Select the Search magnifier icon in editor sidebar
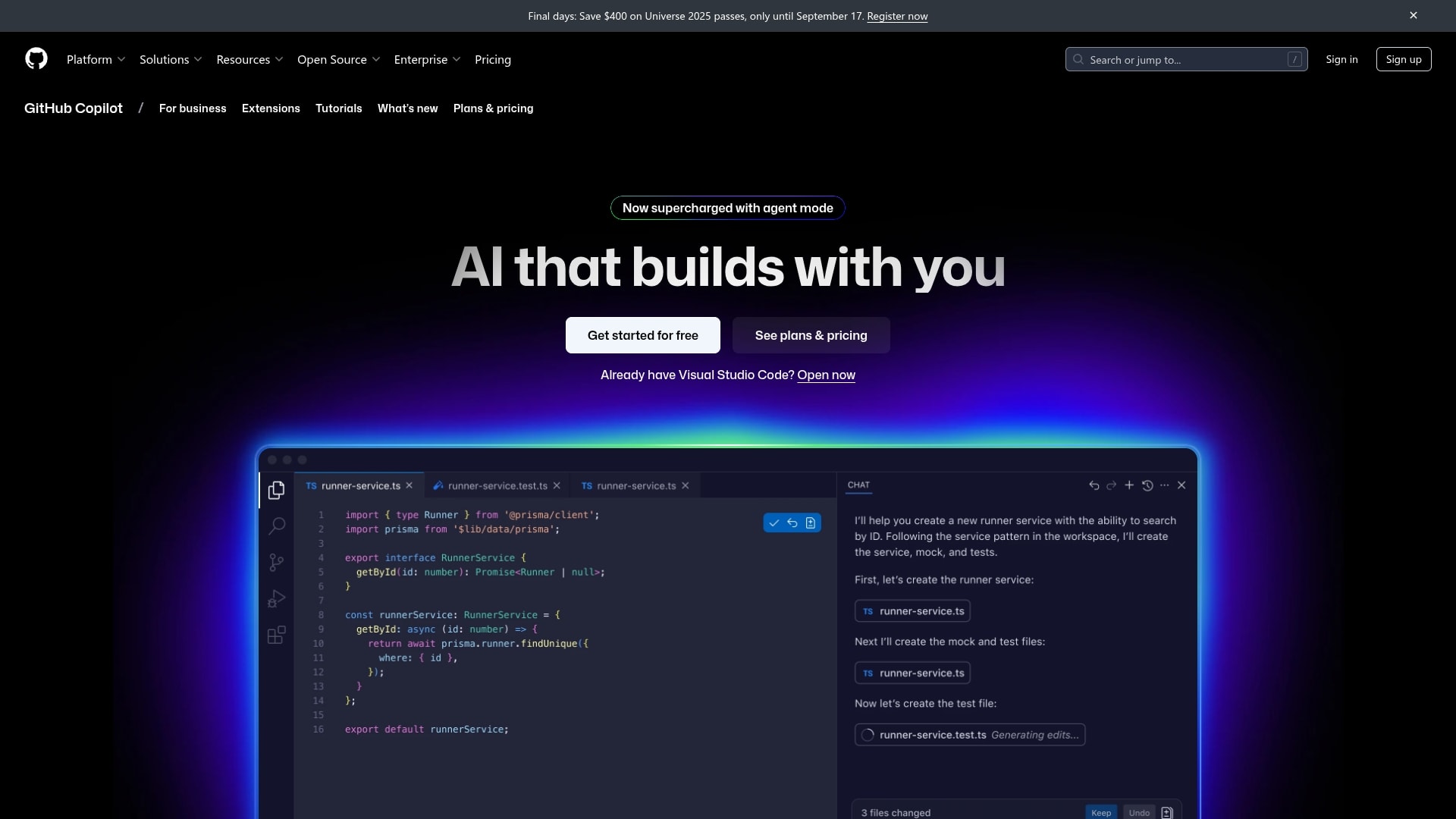Screen dimensions: 1456x819 click(x=277, y=526)
